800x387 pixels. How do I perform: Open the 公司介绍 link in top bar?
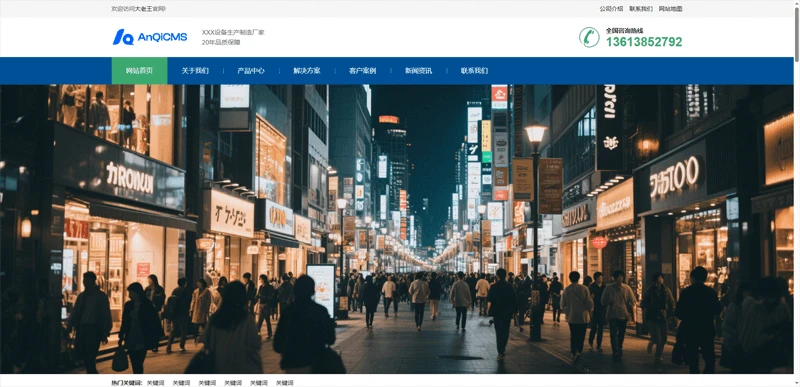coord(611,9)
